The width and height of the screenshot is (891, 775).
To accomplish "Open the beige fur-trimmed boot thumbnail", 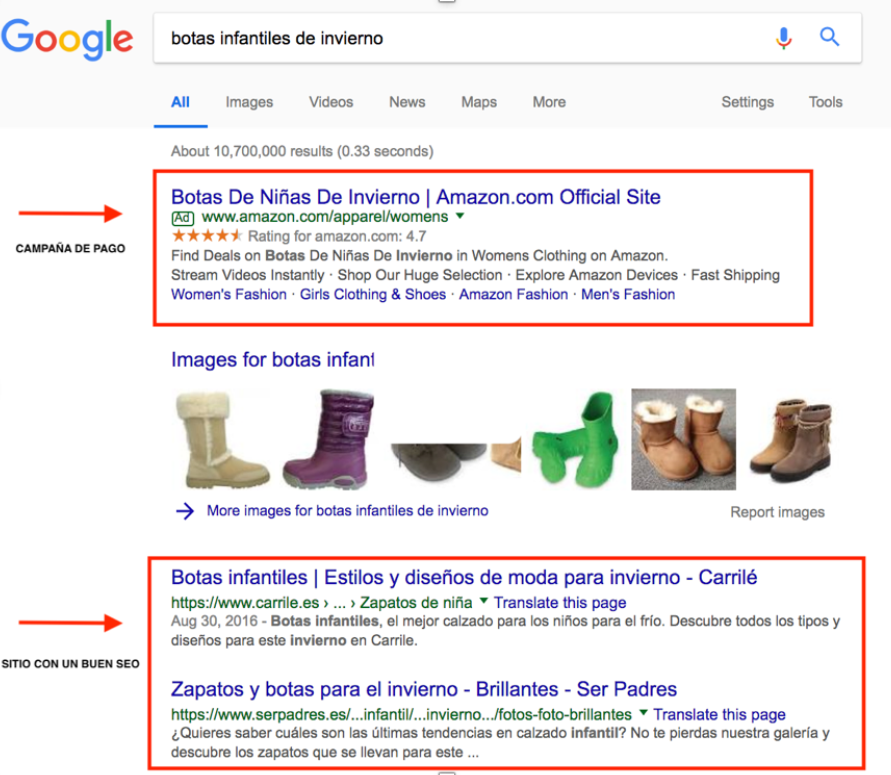I will [222, 439].
